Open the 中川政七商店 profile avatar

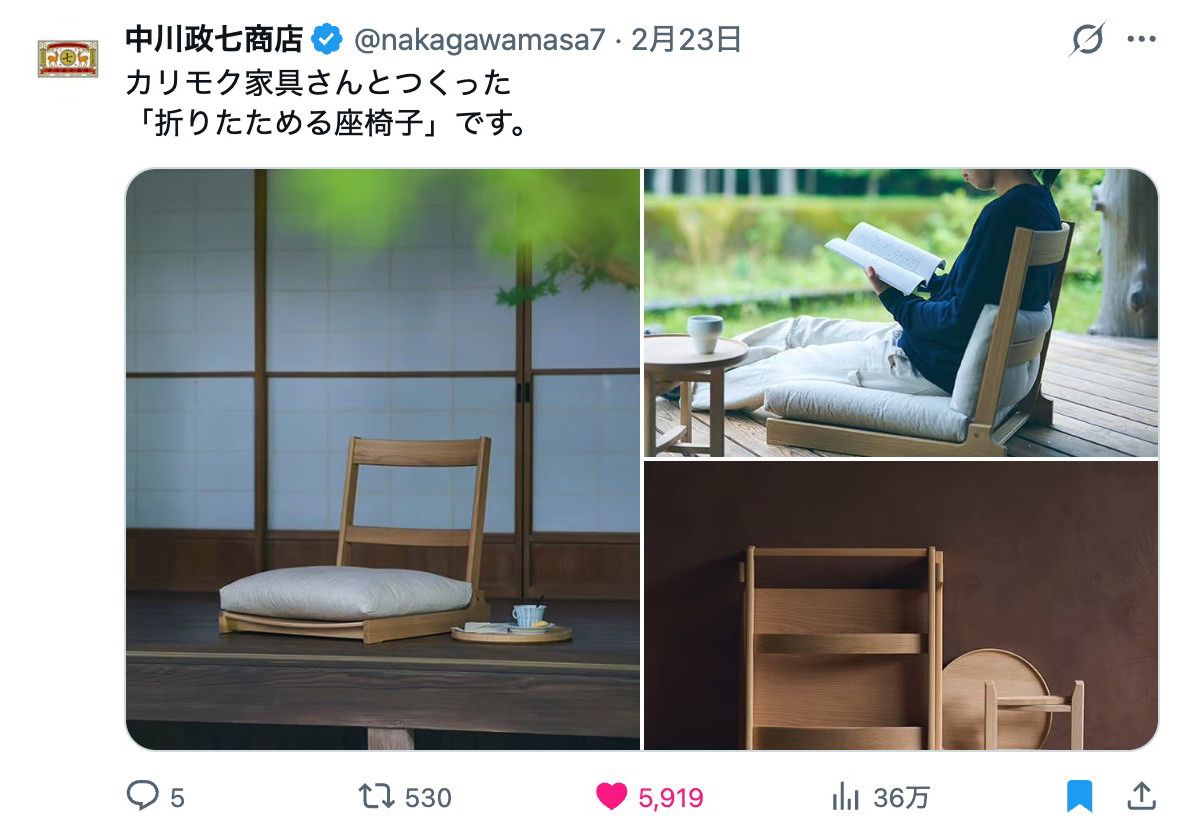(x=68, y=58)
